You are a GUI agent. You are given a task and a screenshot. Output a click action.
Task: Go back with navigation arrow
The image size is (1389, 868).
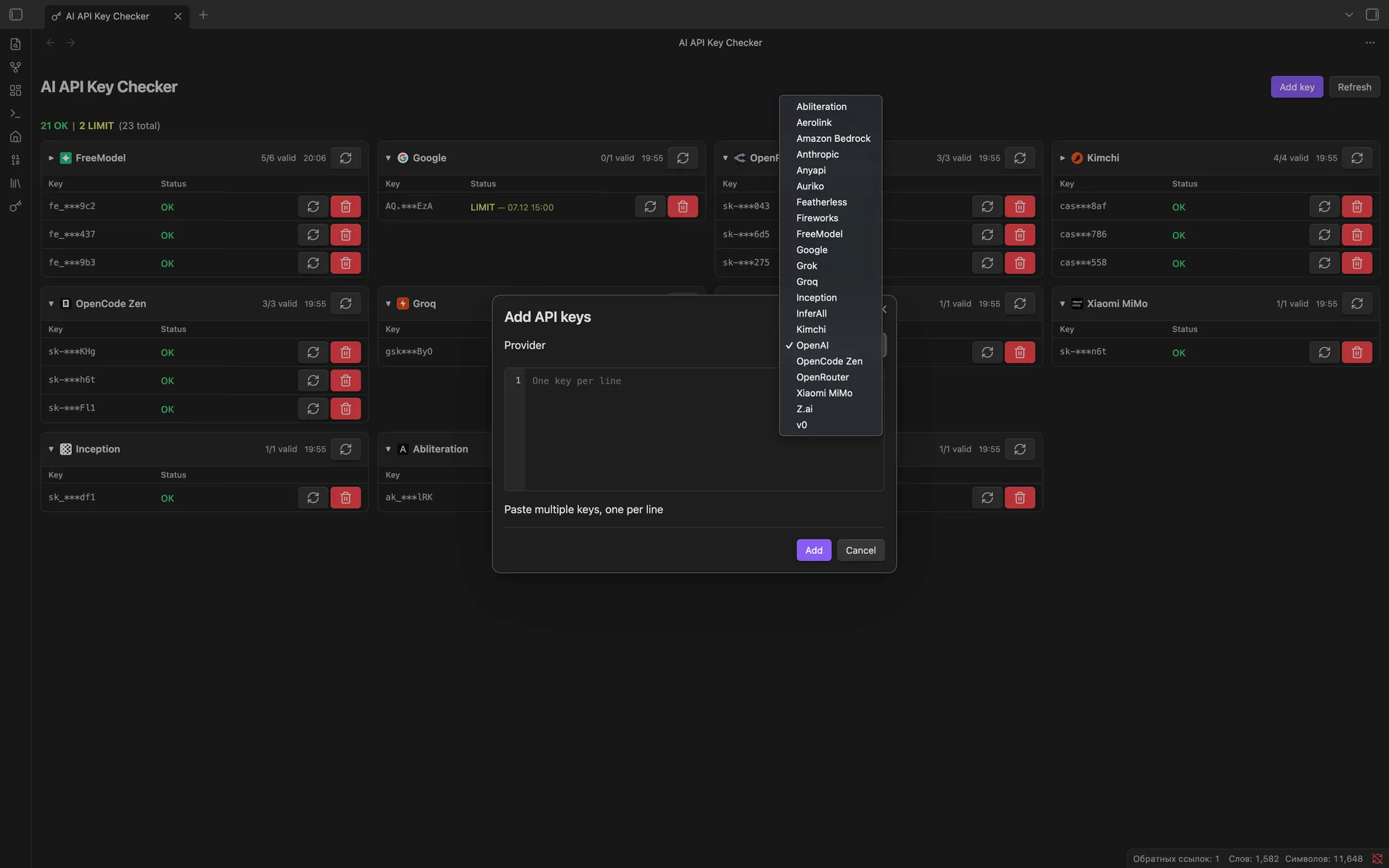tap(50, 43)
